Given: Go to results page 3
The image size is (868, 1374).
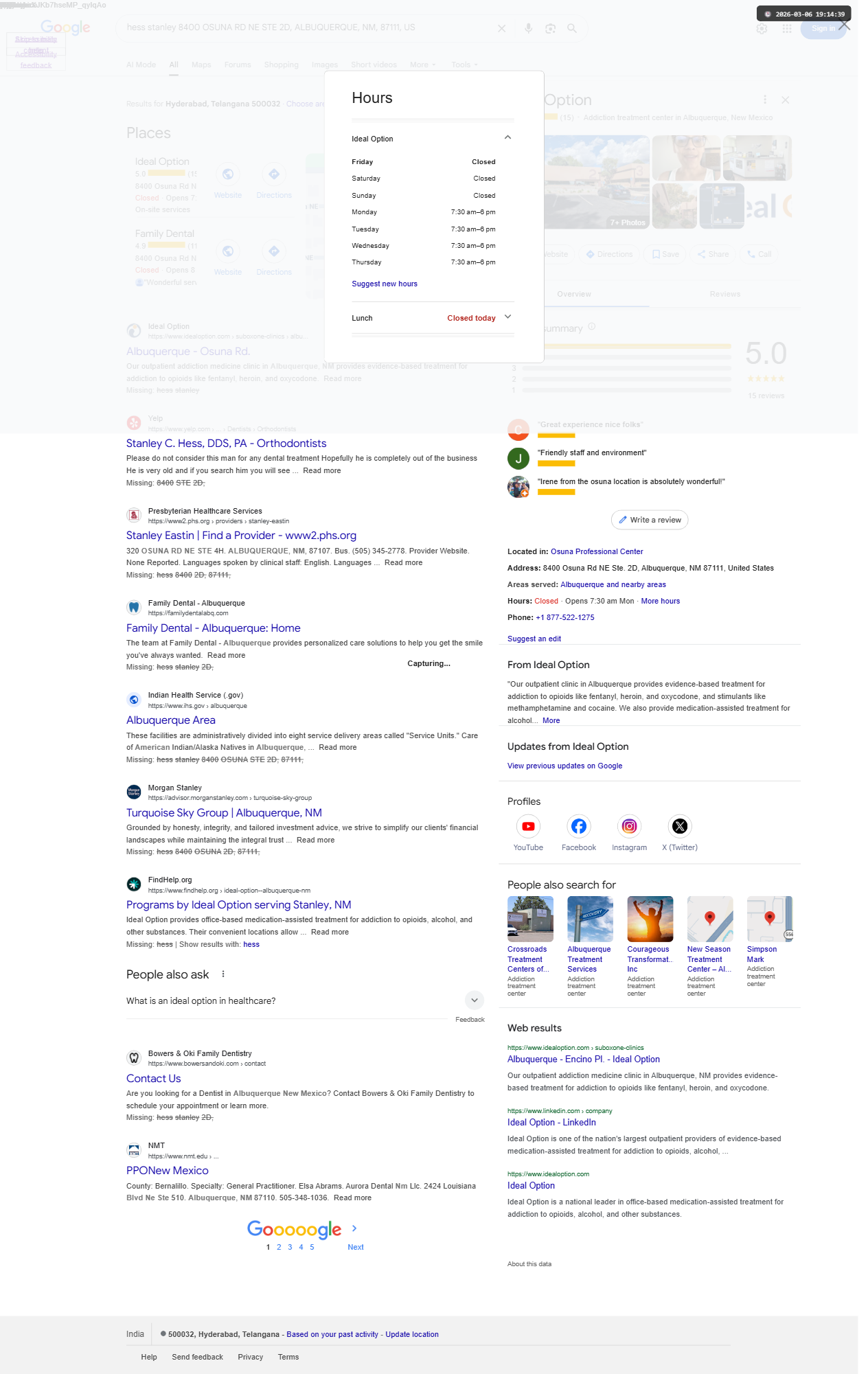Looking at the screenshot, I should tap(290, 1247).
